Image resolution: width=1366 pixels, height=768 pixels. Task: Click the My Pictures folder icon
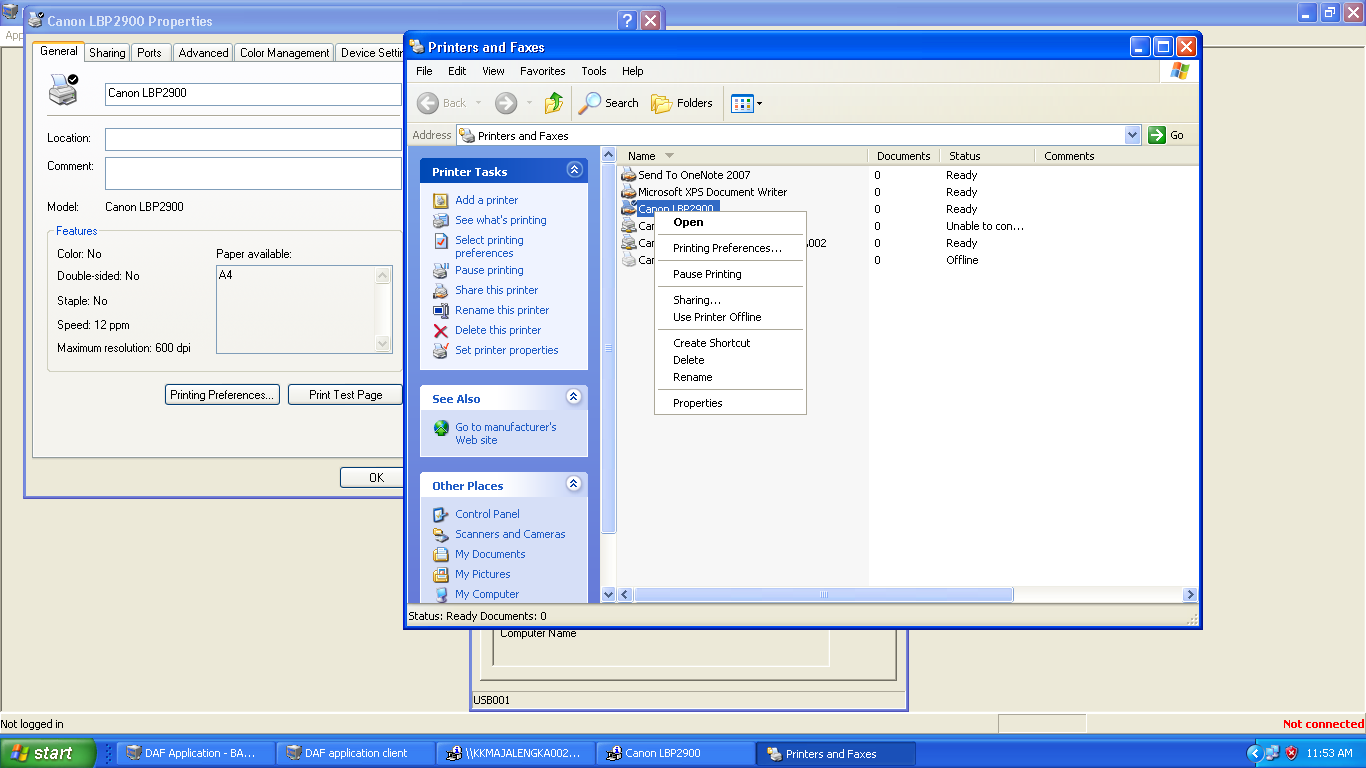tap(441, 574)
